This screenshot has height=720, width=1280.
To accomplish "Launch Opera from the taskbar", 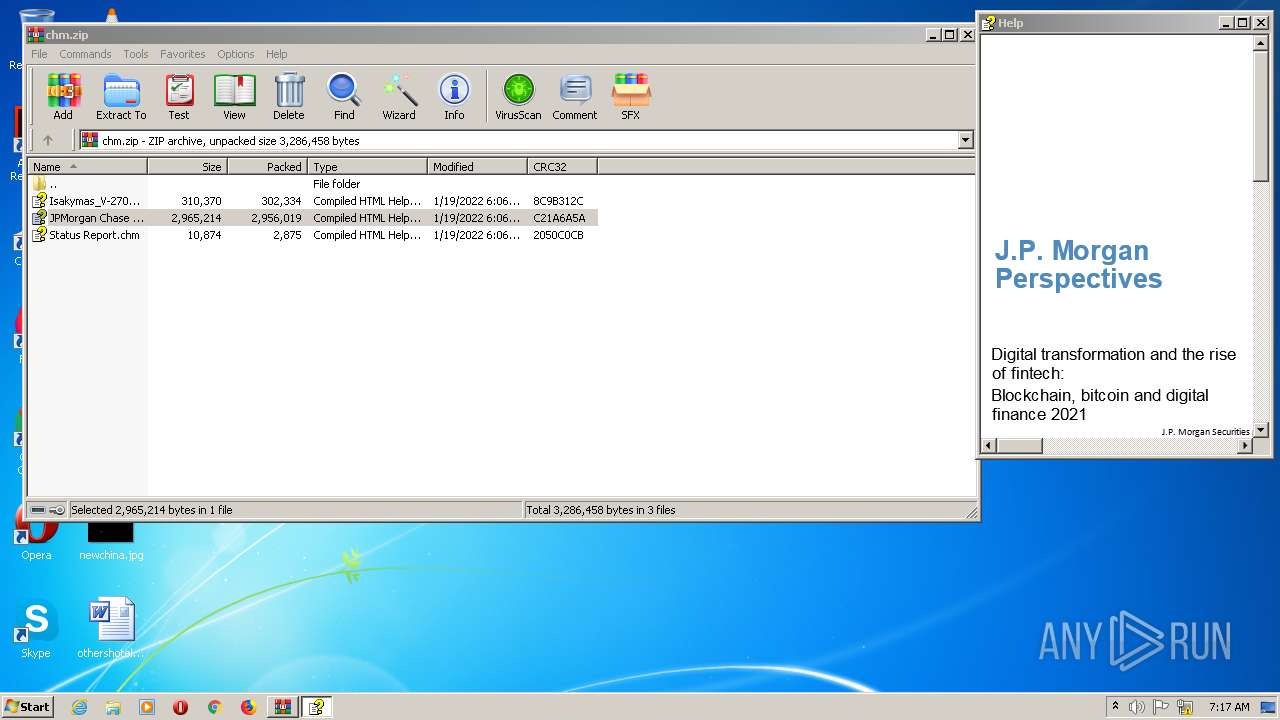I will tap(181, 707).
